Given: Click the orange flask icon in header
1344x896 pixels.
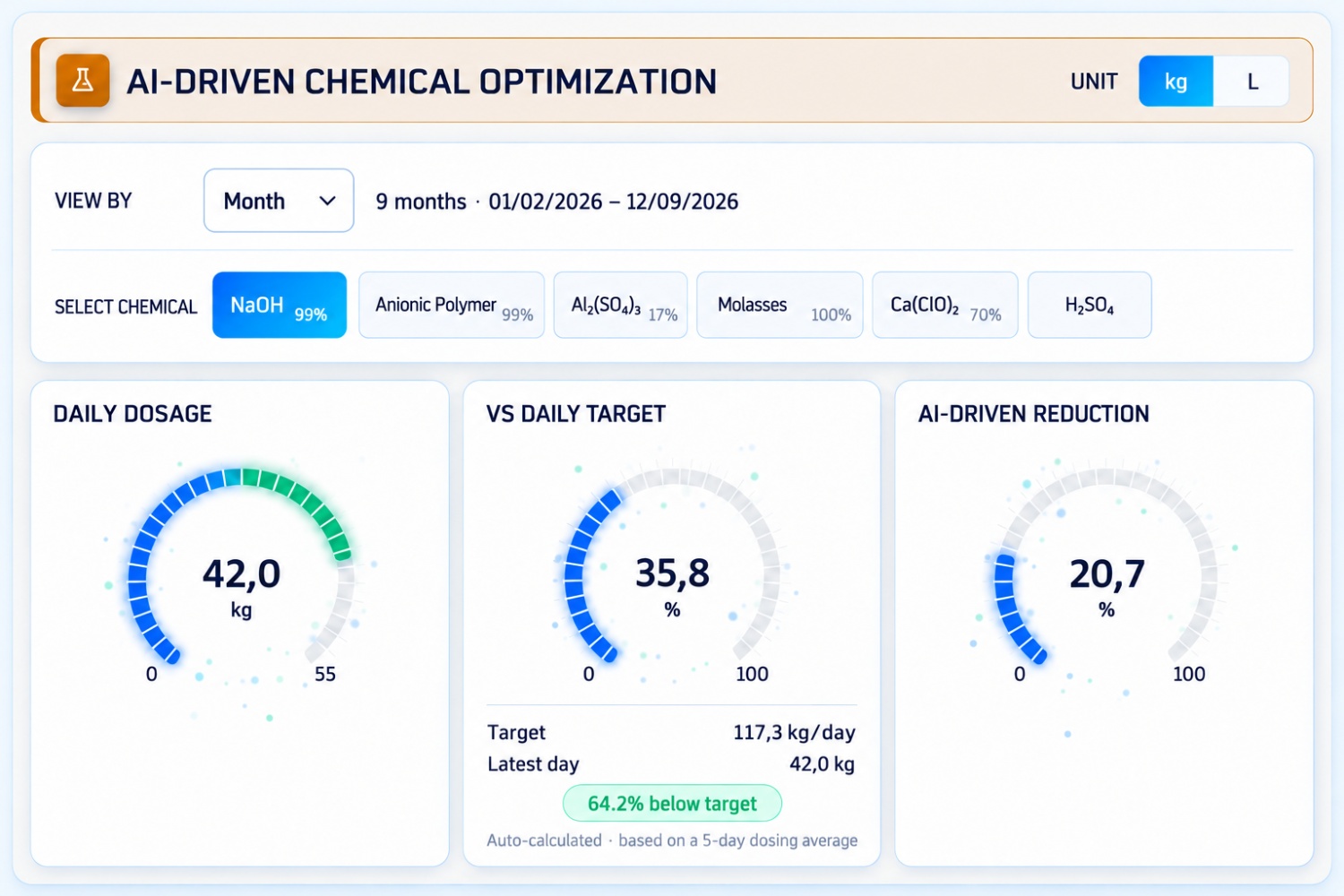Looking at the screenshot, I should click(82, 81).
